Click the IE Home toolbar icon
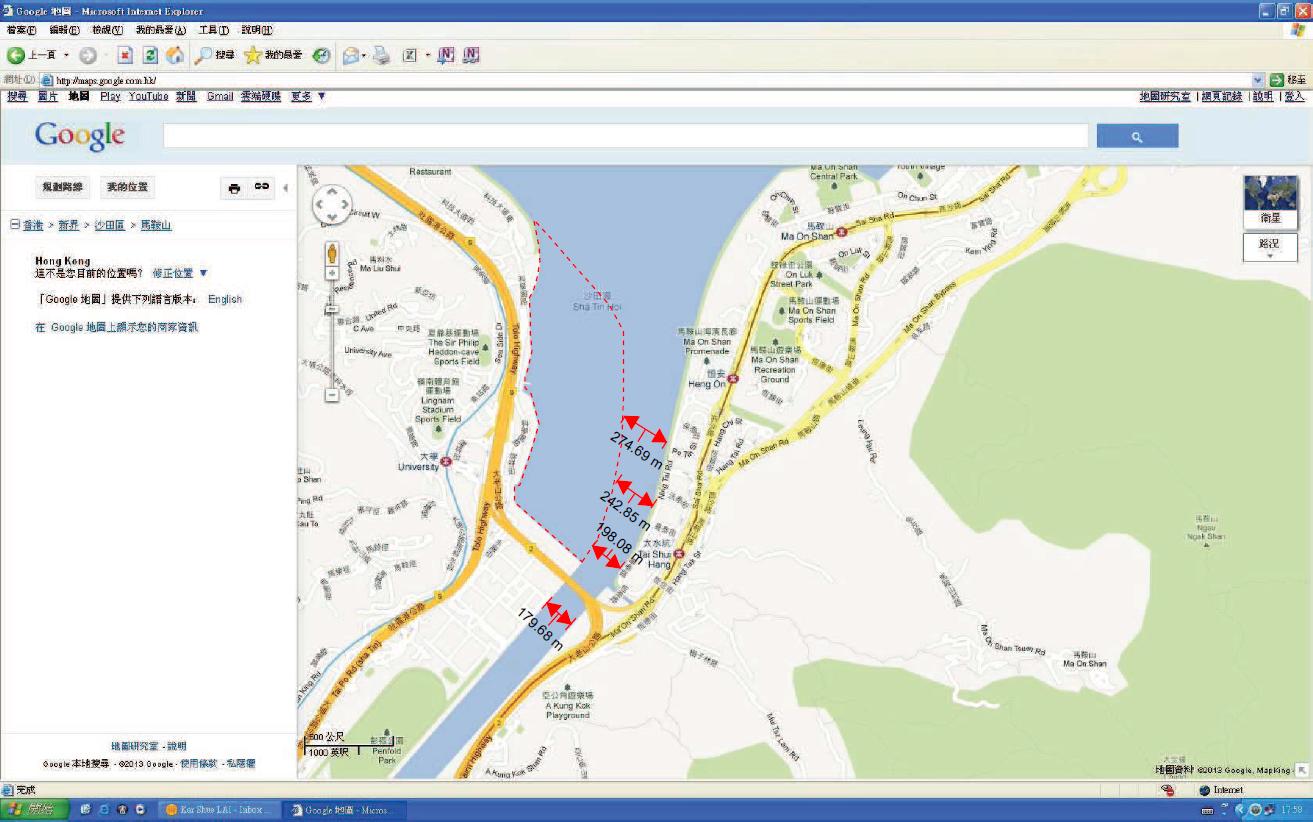This screenshot has height=822, width=1313. pyautogui.click(x=175, y=56)
